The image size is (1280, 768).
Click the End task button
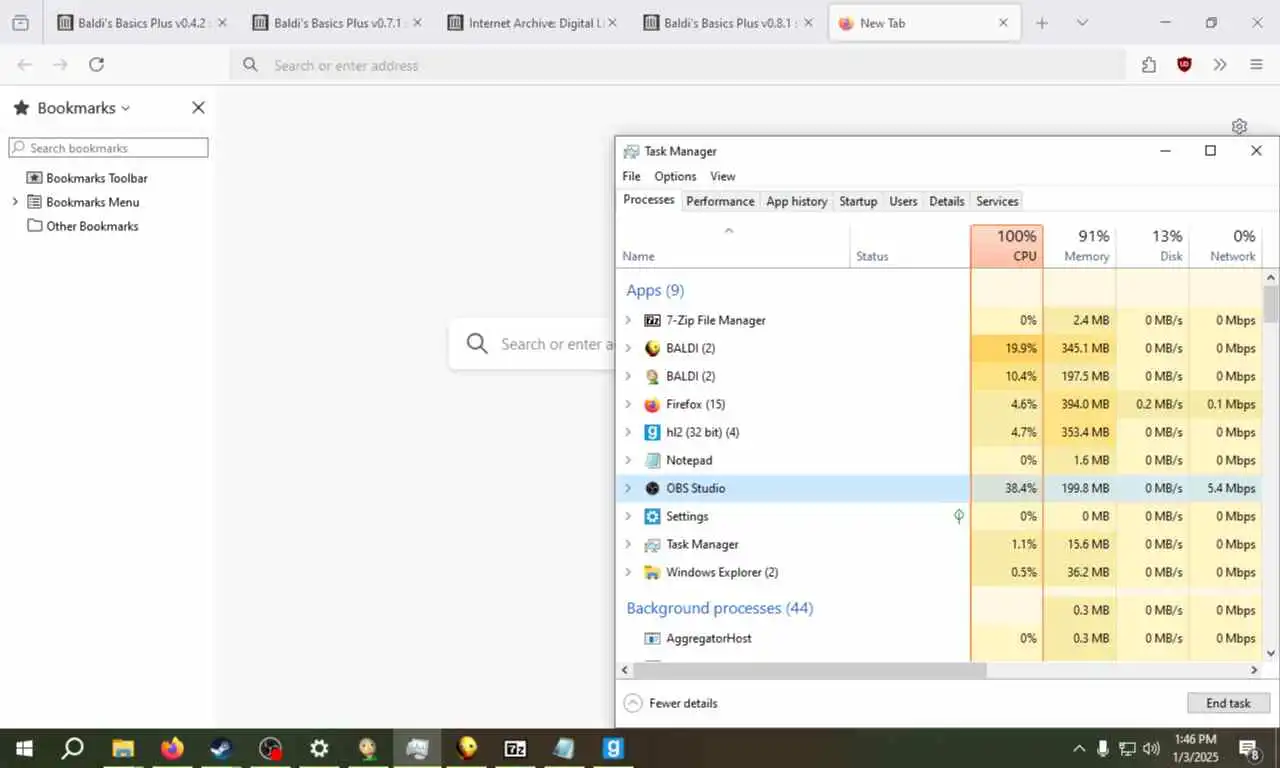click(x=1228, y=703)
